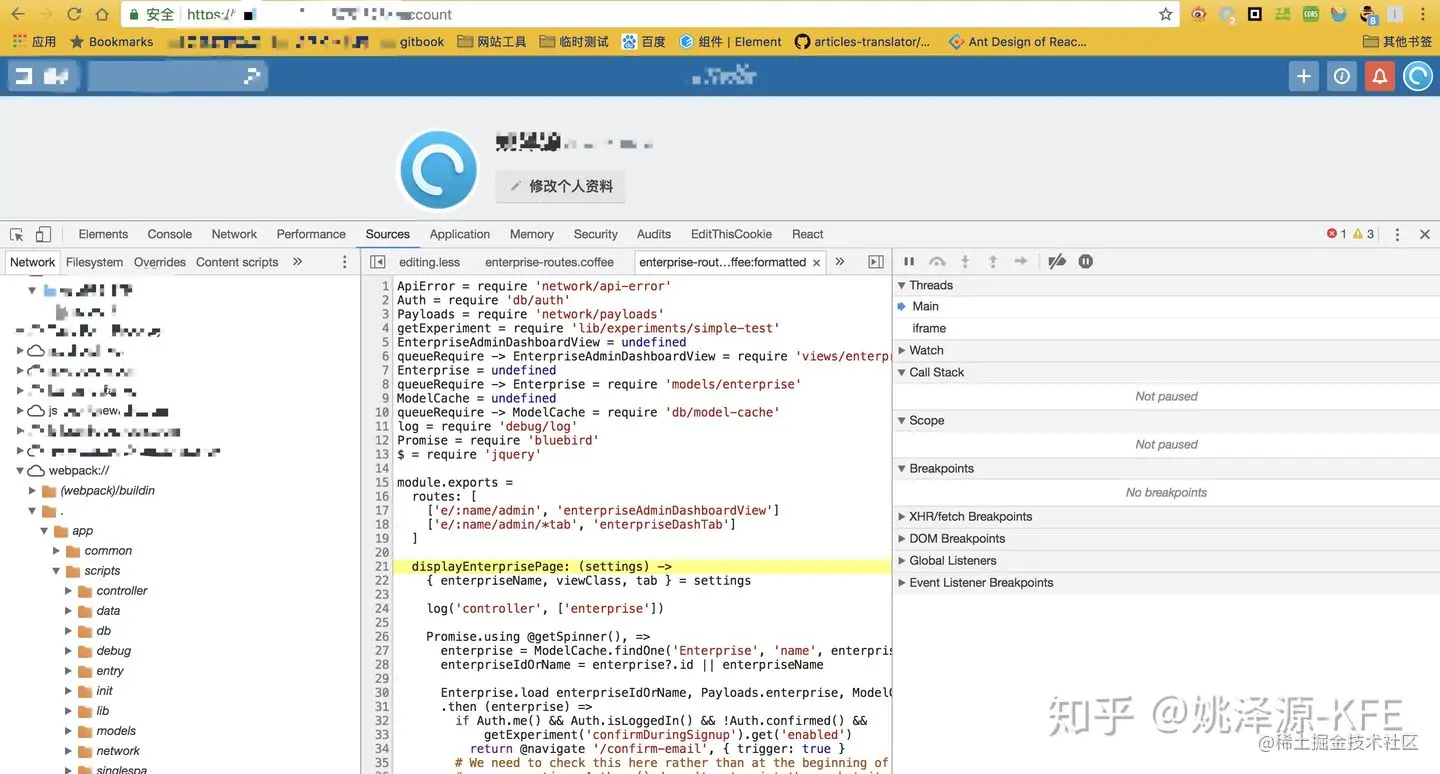
Task: Open the enterprise-routes.coffee tab
Action: 549,262
